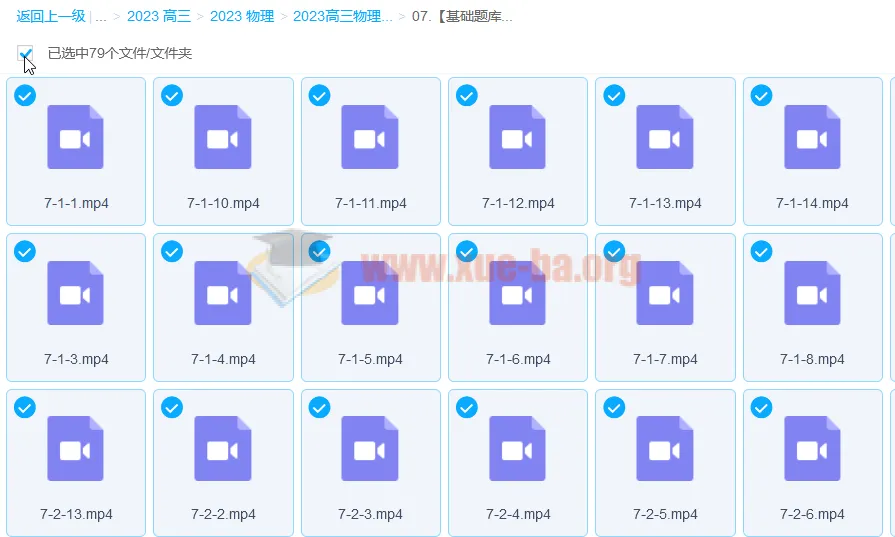This screenshot has height=537, width=895.
Task: Deselect 7-1-12.mp4 via its checkmark
Action: click(466, 95)
